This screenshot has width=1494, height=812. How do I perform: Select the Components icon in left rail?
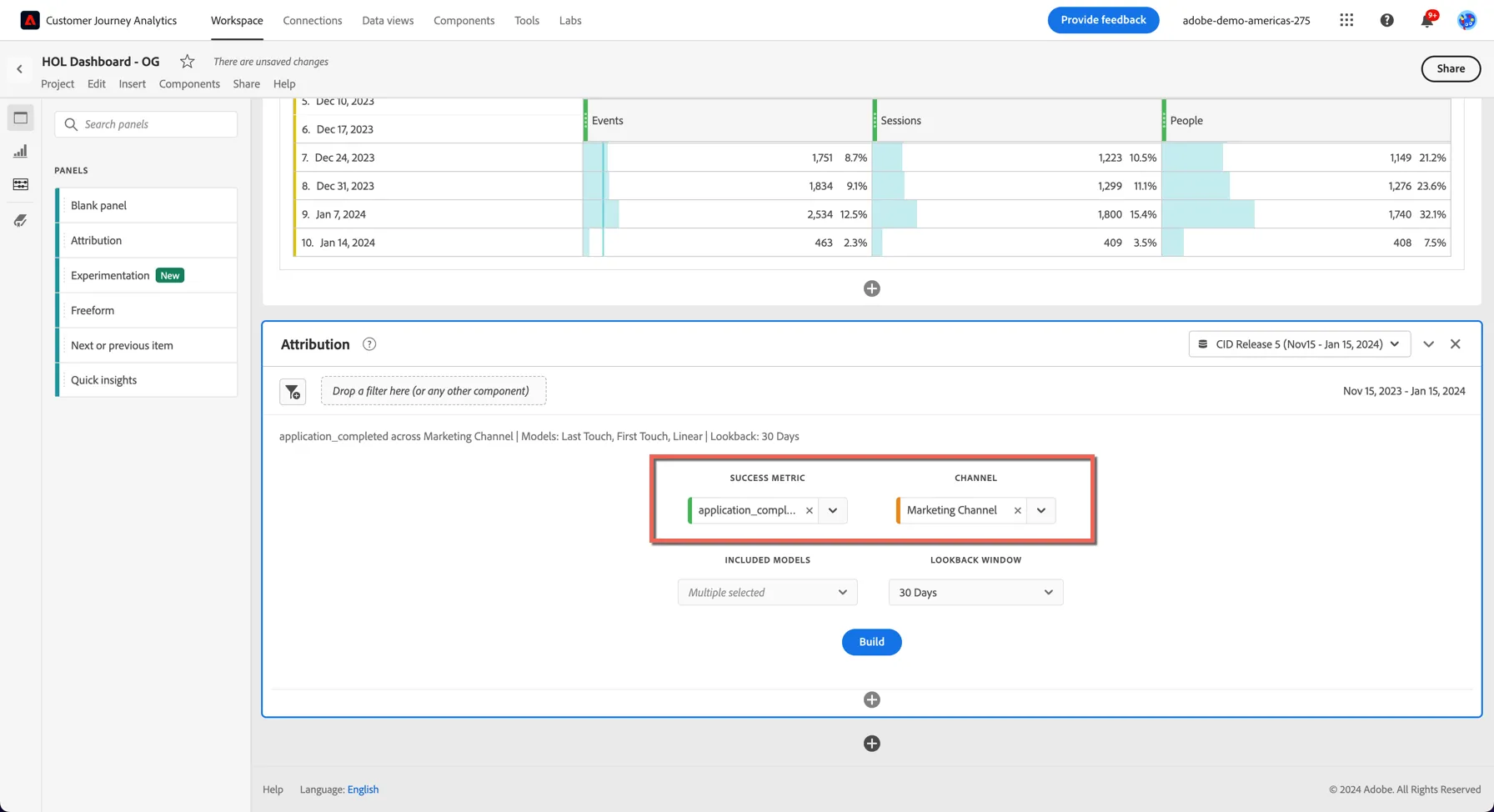point(21,184)
